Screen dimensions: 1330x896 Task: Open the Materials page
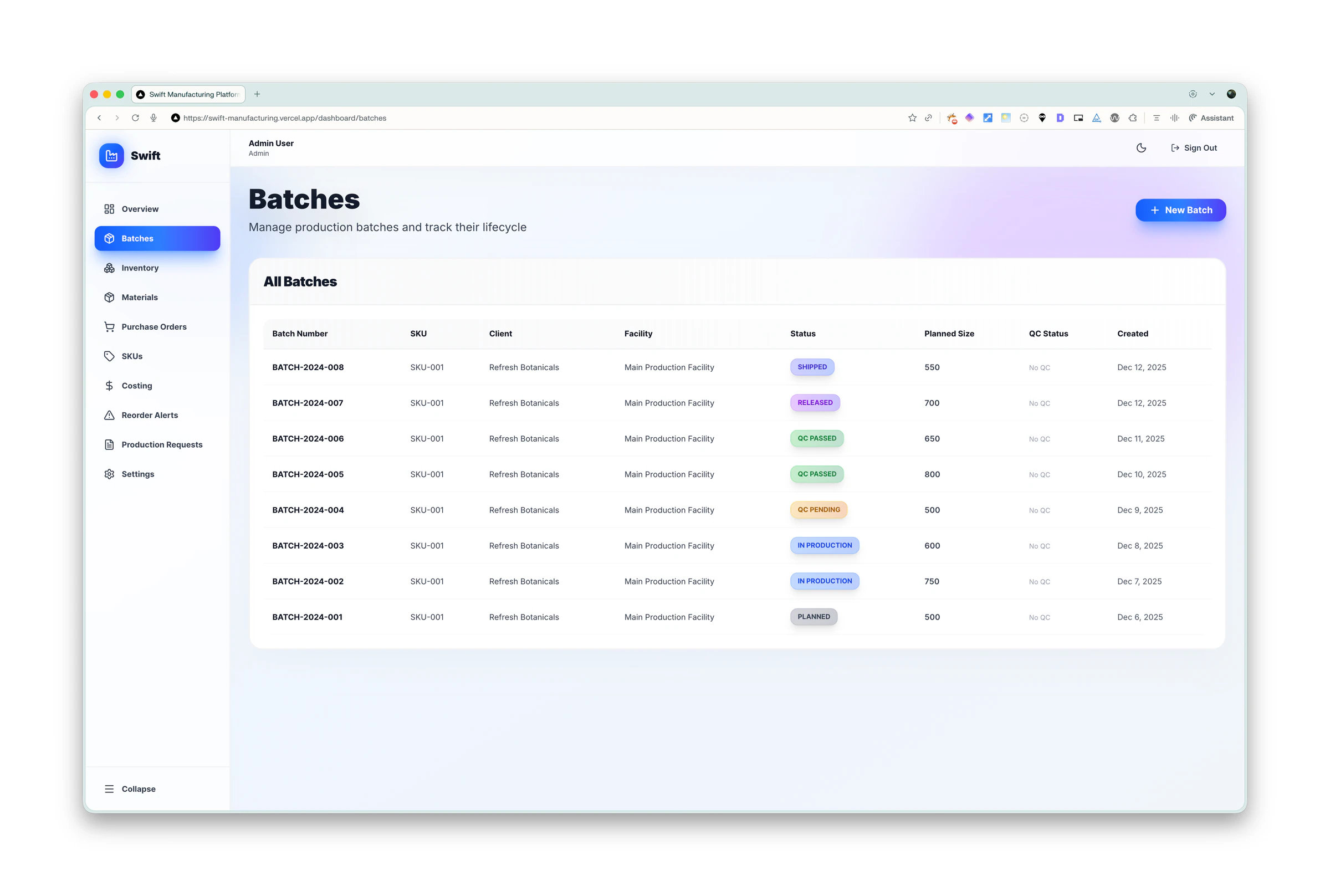click(x=157, y=297)
